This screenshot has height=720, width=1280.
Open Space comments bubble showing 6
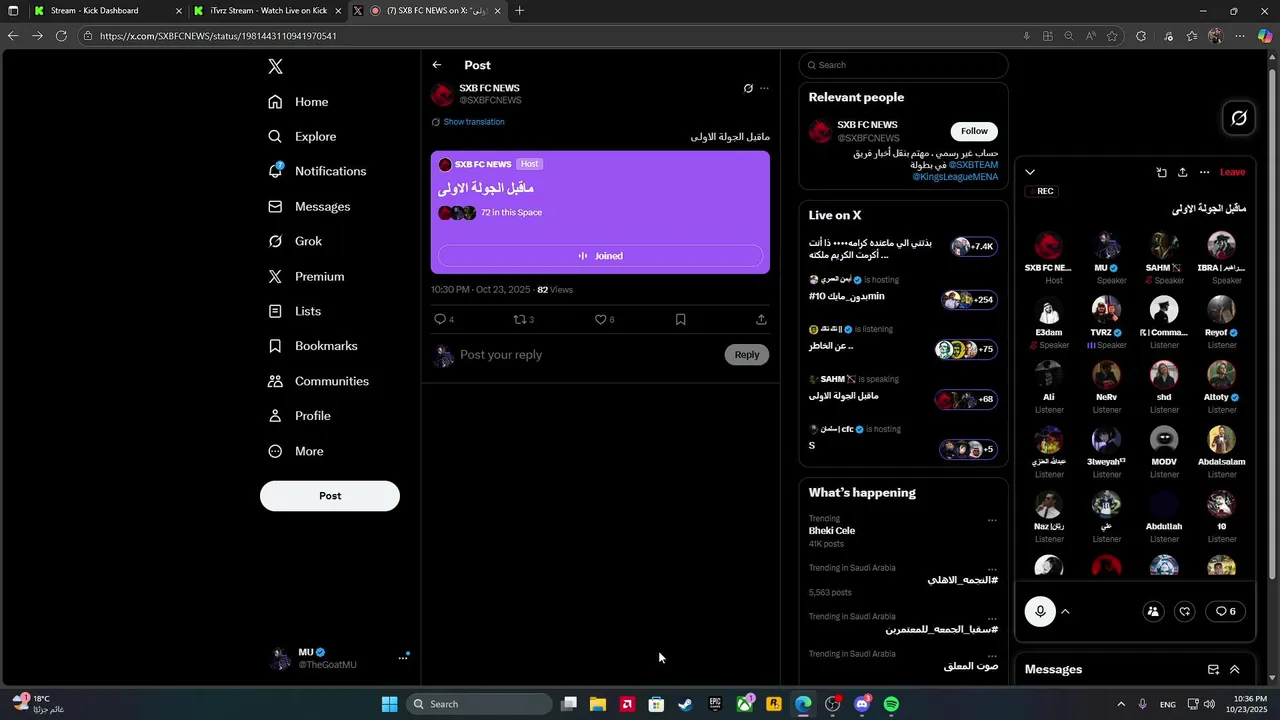[1225, 611]
